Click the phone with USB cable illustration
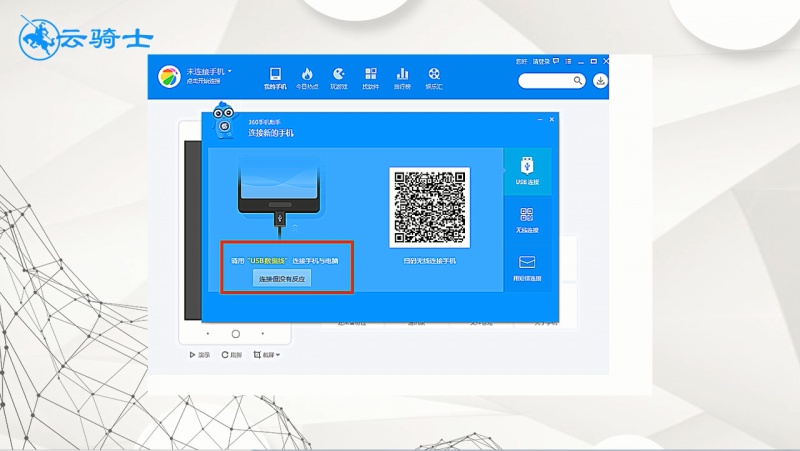 coord(280,198)
